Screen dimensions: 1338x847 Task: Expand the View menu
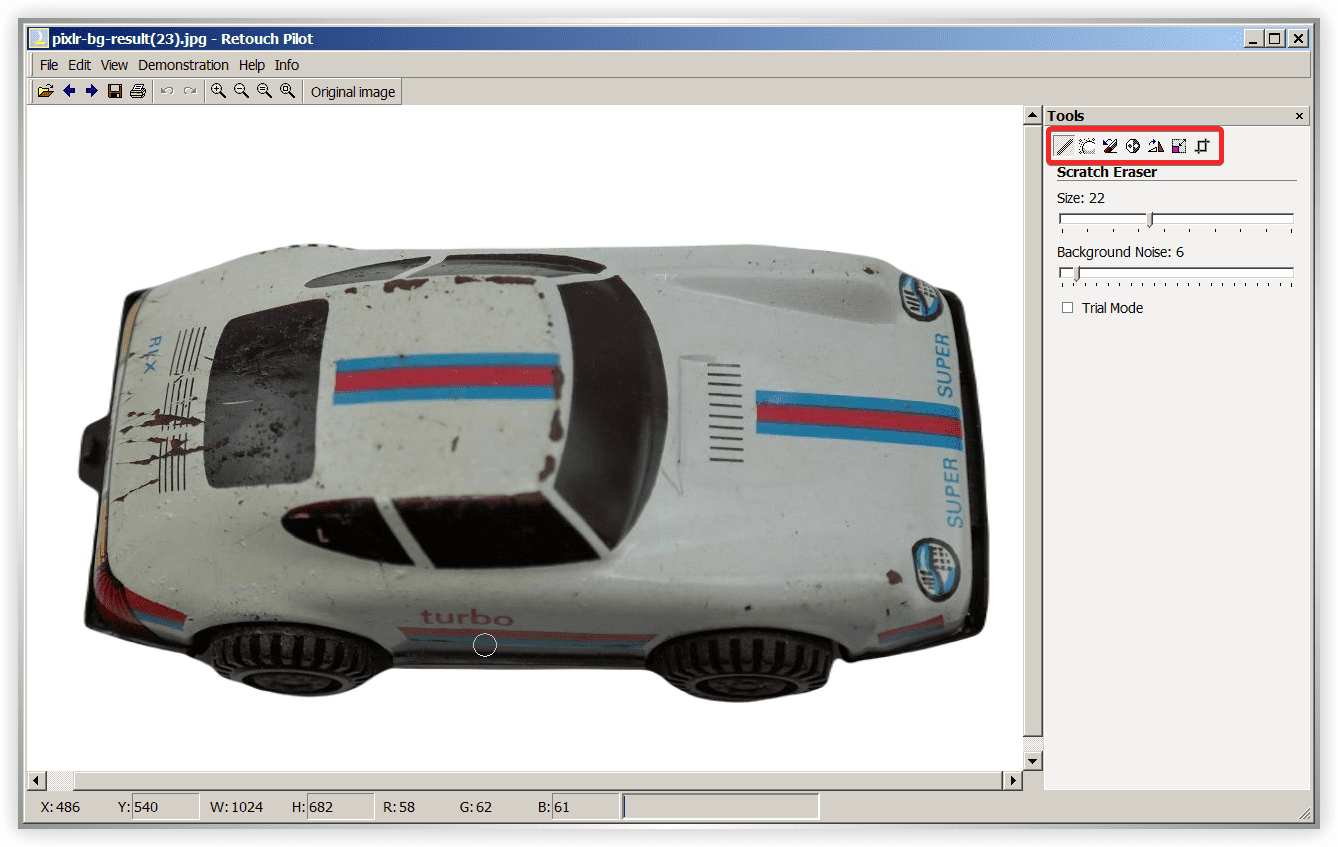point(114,65)
